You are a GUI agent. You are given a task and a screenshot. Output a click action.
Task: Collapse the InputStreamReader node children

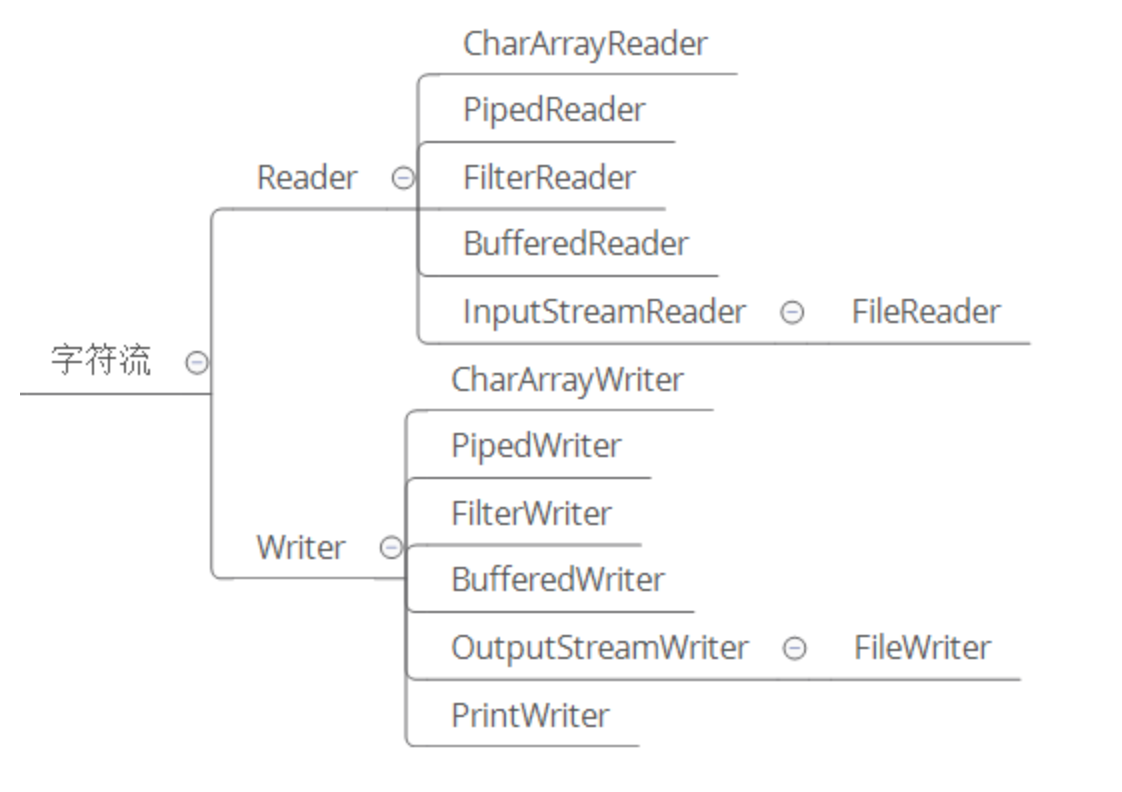tap(791, 313)
